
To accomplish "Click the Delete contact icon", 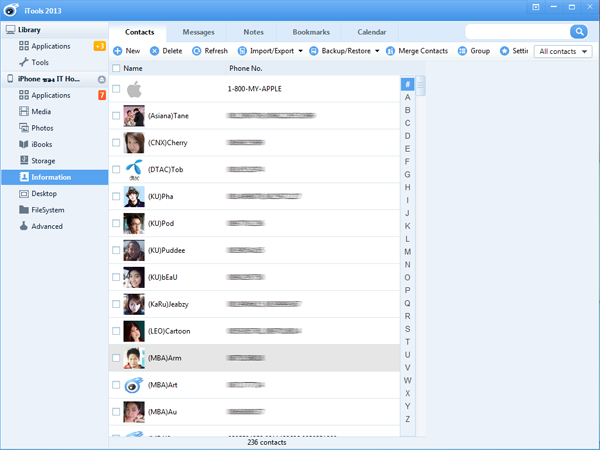I will click(x=154, y=51).
